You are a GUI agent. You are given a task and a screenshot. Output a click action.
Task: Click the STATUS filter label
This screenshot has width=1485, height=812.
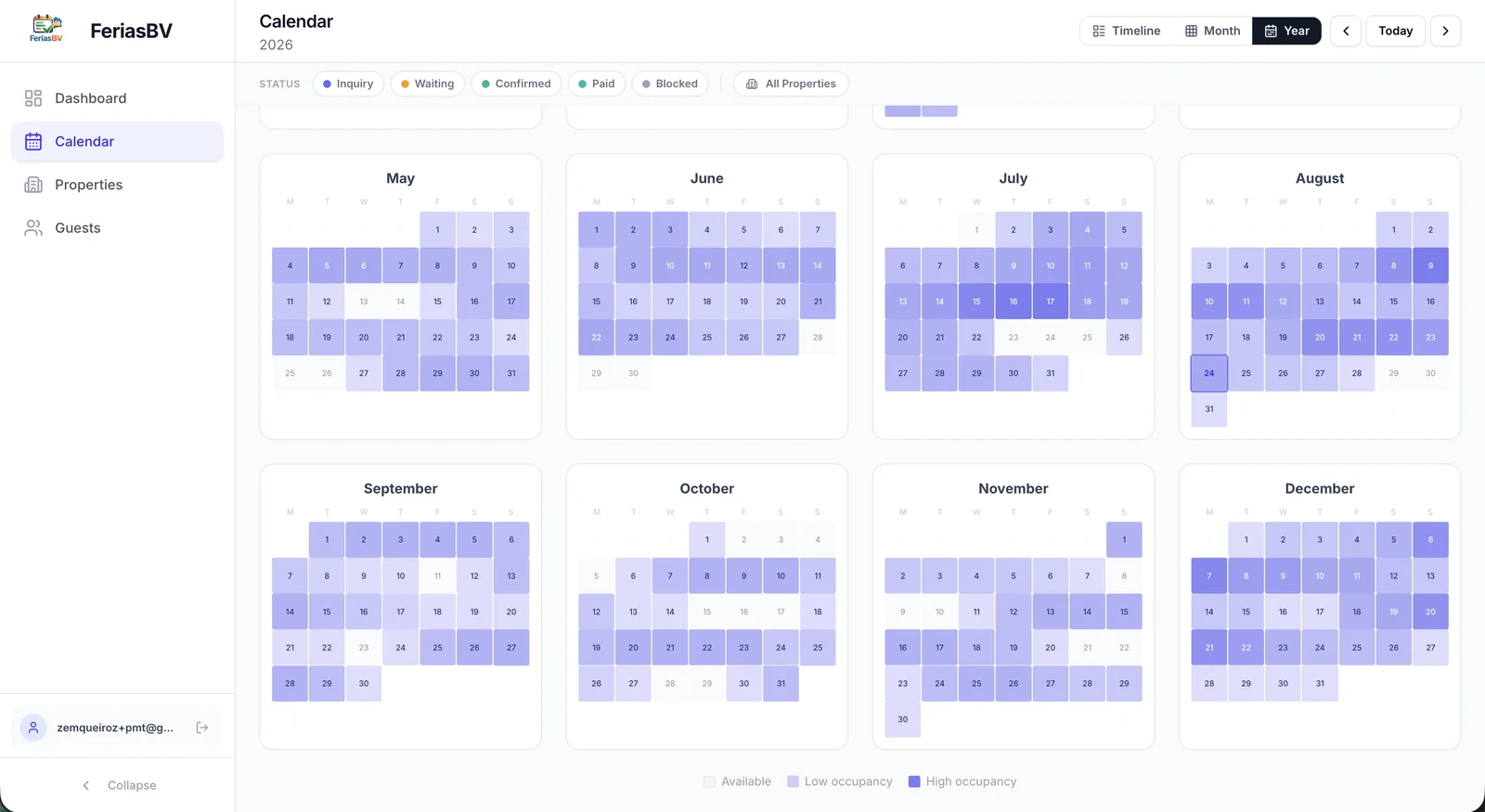279,84
